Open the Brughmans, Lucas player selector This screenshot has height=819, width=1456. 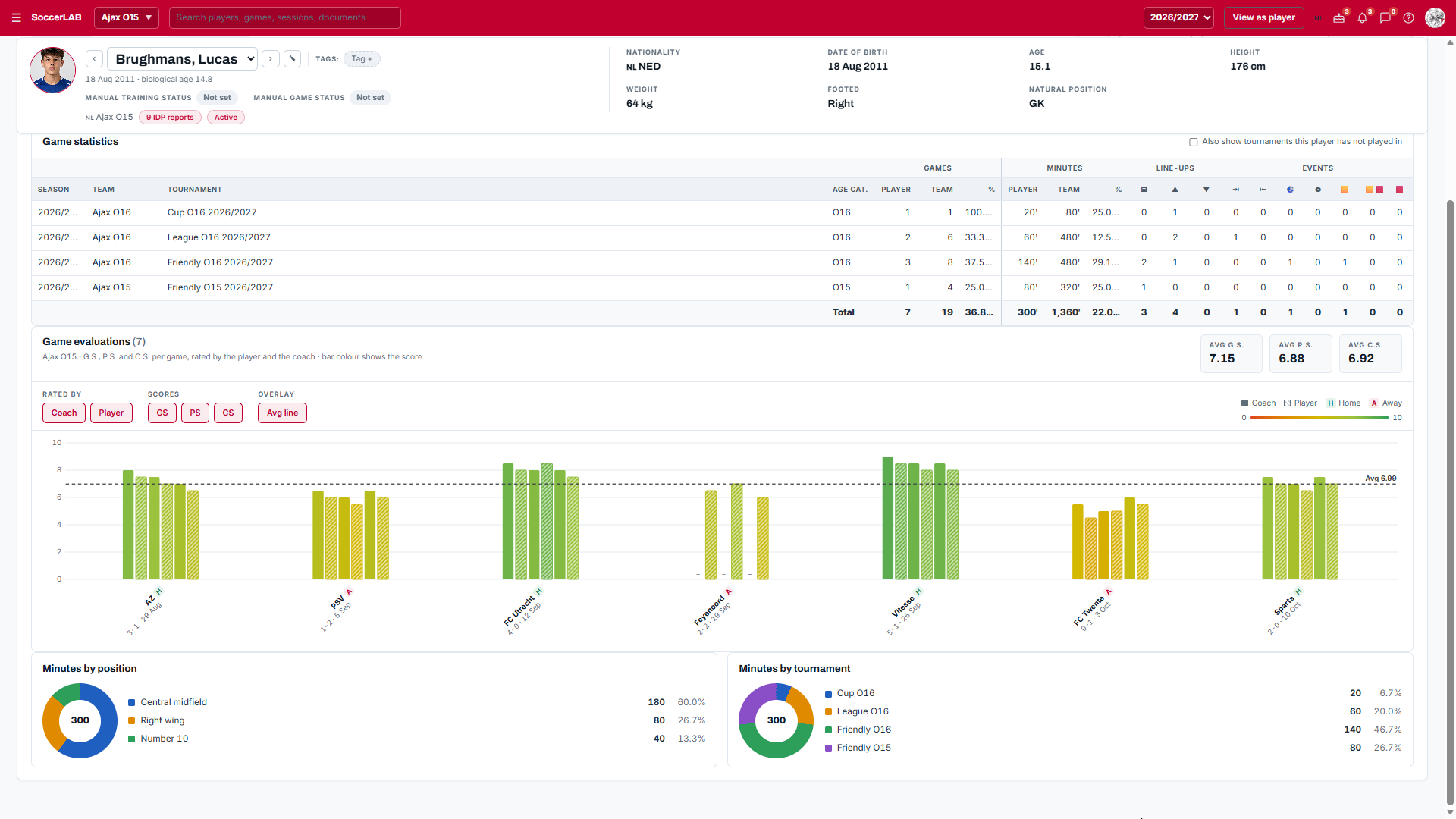point(183,58)
